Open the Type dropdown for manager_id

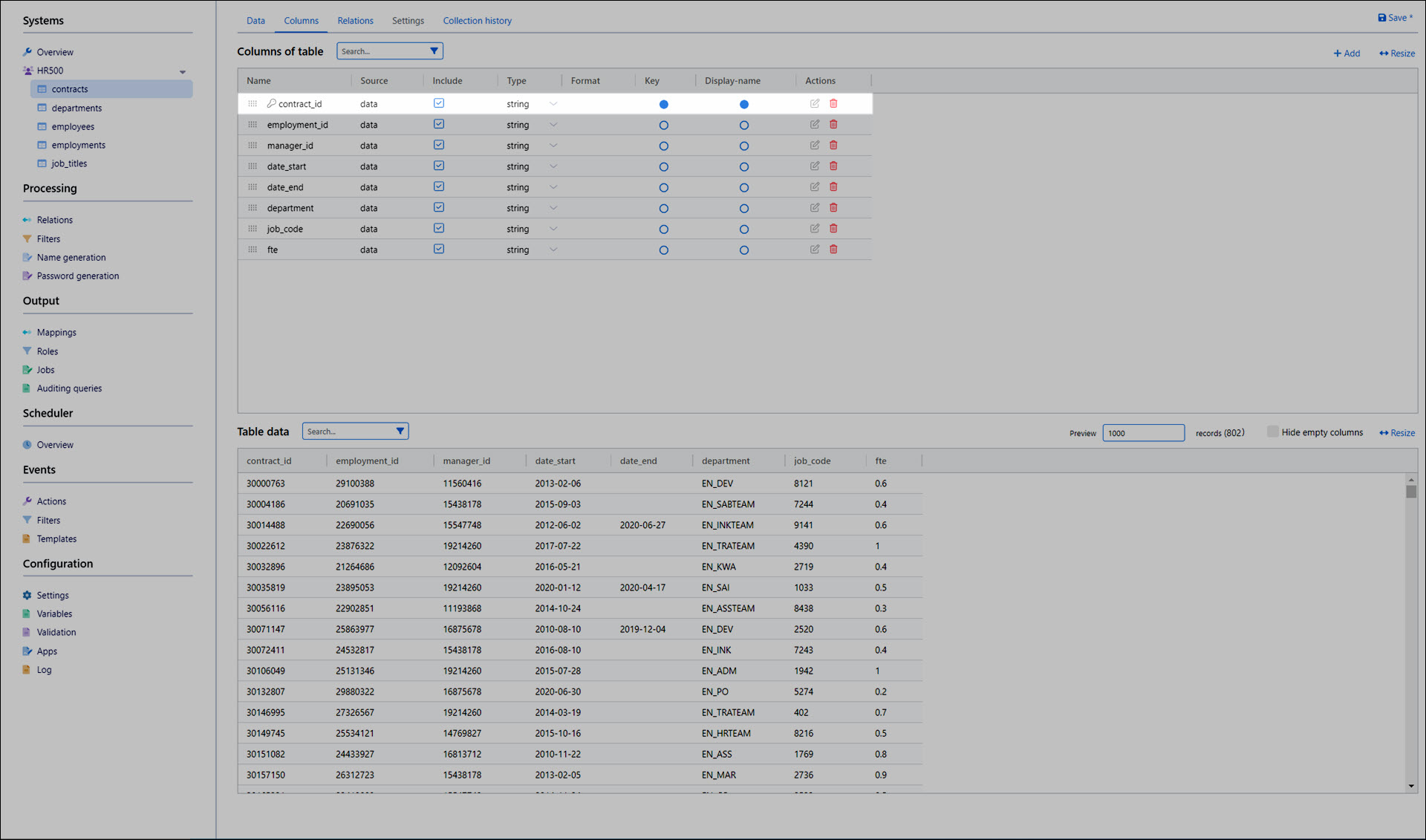tap(553, 146)
